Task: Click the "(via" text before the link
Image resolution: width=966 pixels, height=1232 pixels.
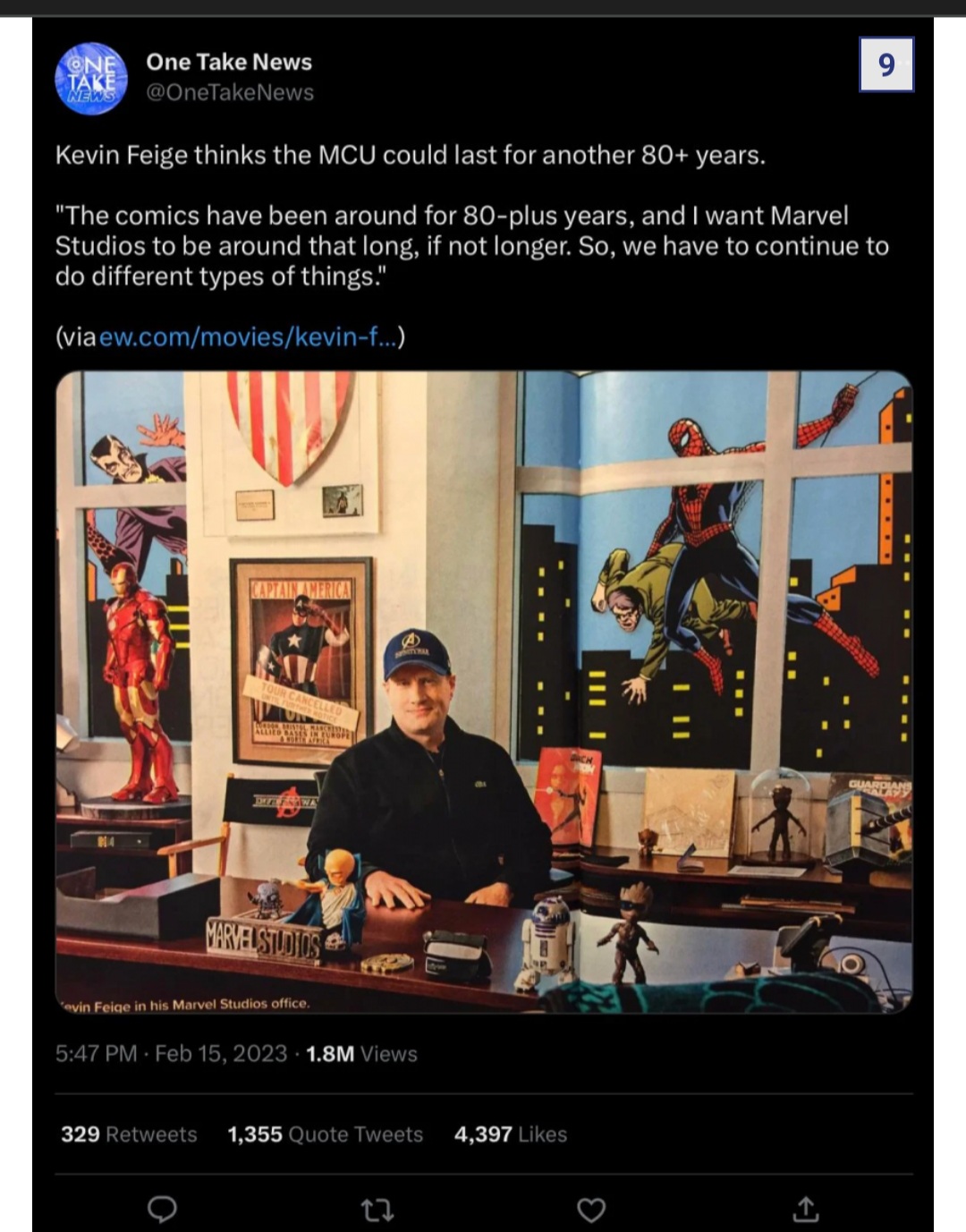Action: (75, 336)
